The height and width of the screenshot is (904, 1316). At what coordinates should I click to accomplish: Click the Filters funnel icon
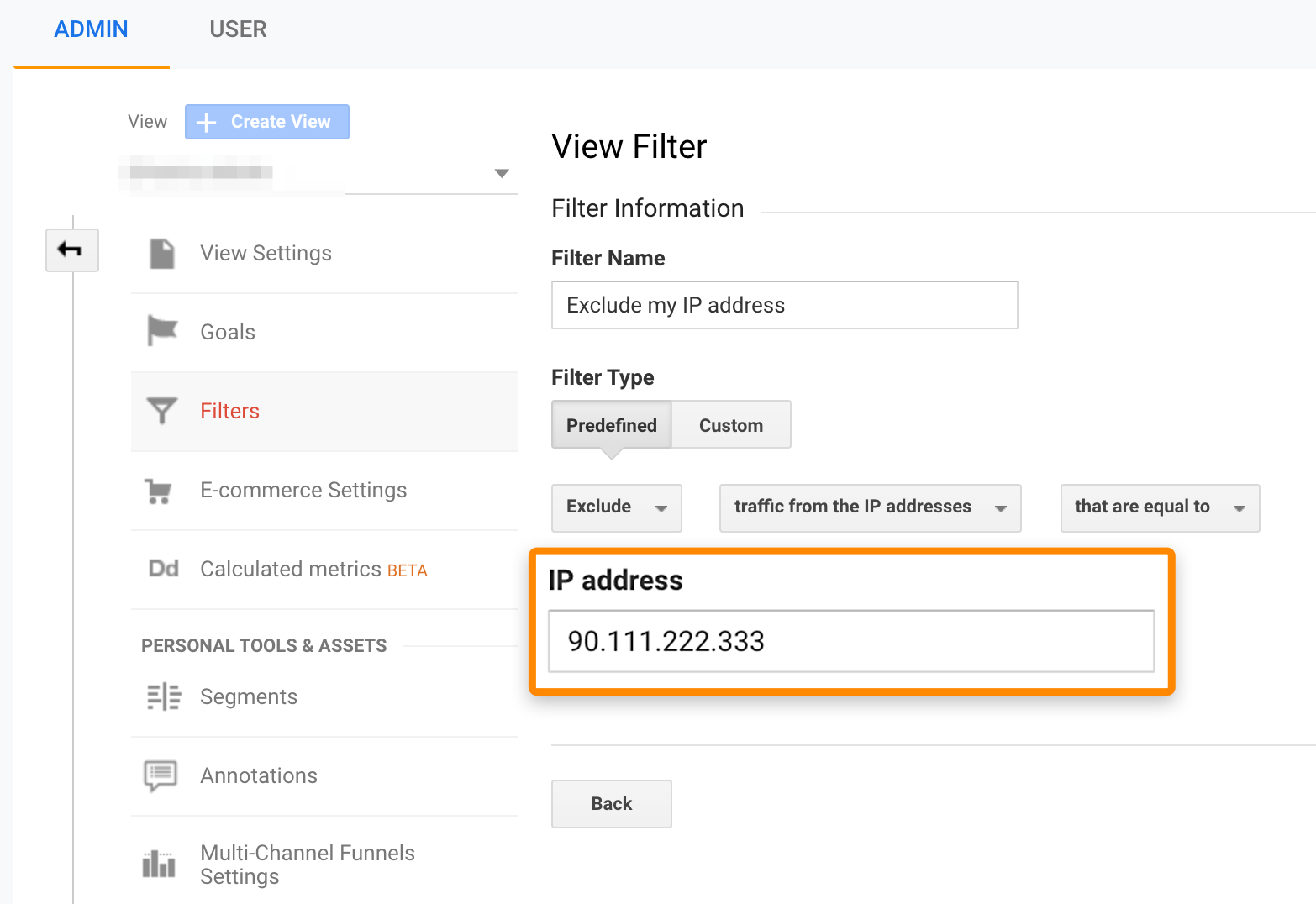click(x=161, y=410)
